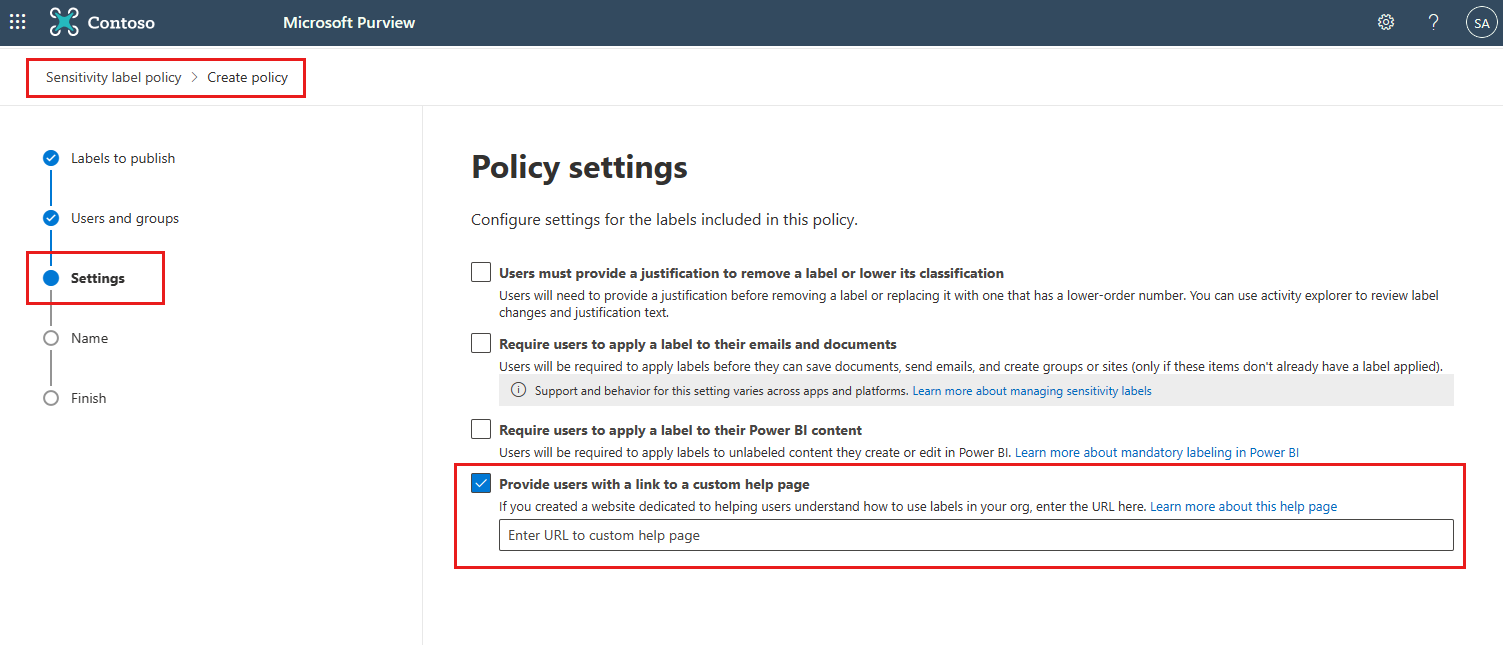Enable justification requirement for removing labels

481,271
